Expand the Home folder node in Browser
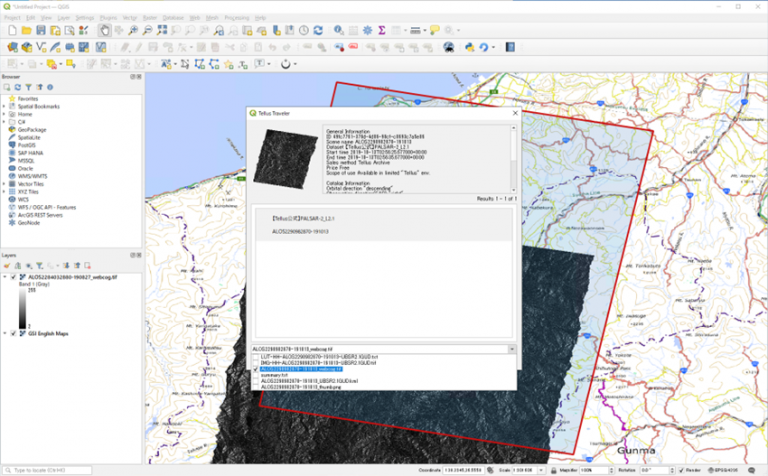The image size is (768, 476). (4, 114)
